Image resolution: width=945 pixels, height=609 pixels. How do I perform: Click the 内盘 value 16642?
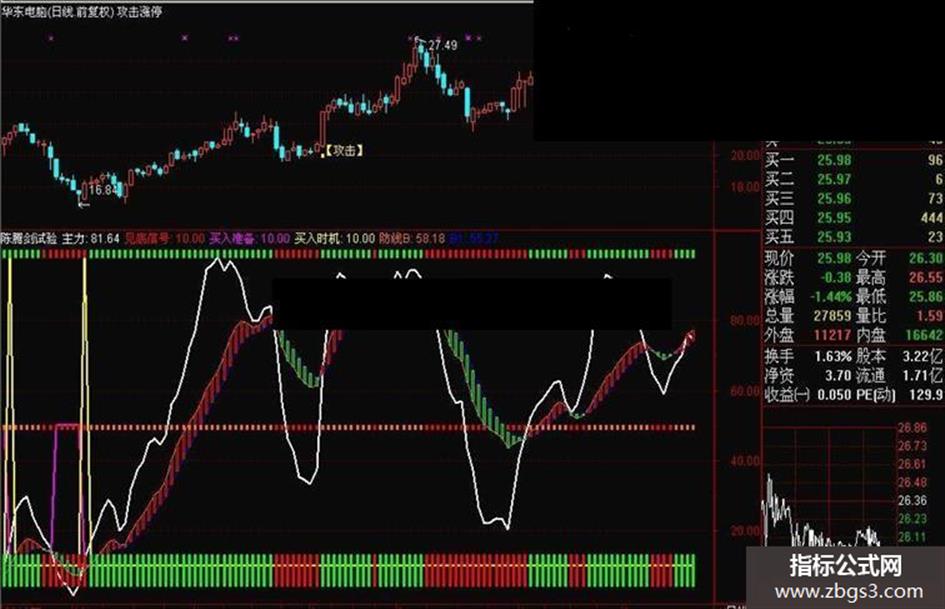click(x=924, y=335)
